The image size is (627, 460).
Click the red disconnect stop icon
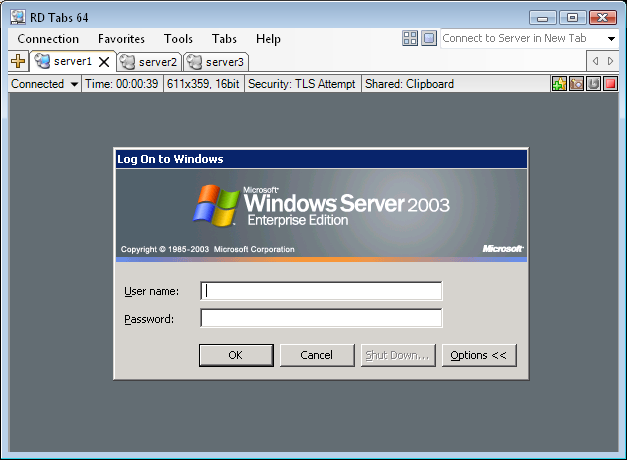point(610,84)
